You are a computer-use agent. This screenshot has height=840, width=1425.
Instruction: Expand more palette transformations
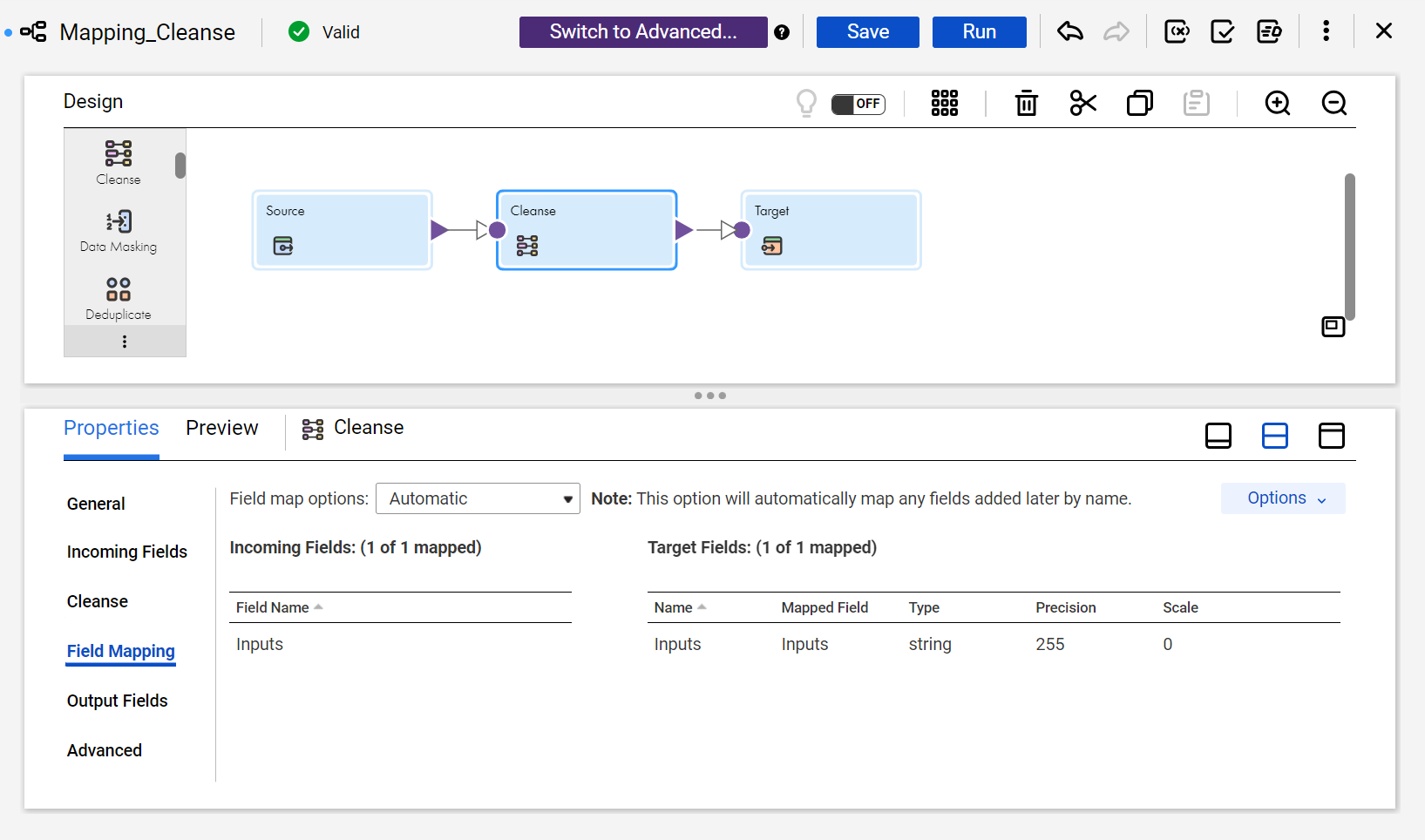125,342
